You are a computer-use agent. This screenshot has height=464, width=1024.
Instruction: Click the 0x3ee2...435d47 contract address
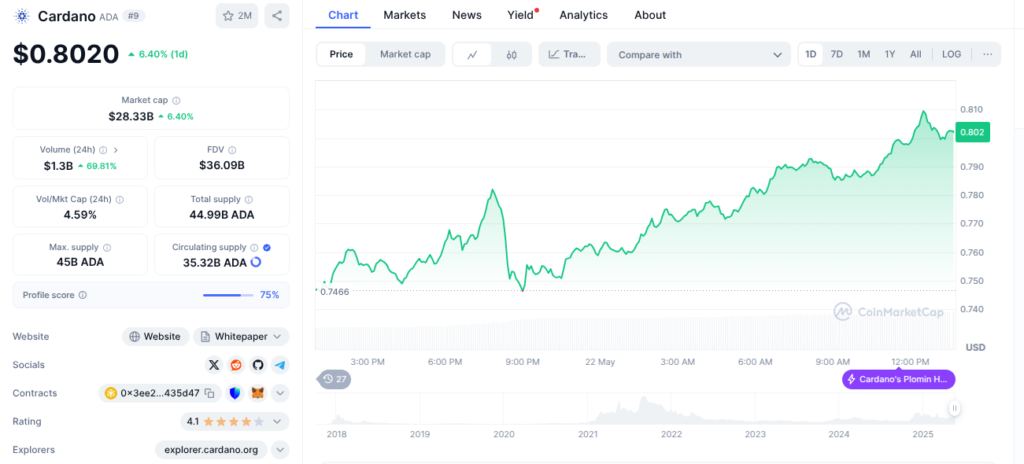160,393
